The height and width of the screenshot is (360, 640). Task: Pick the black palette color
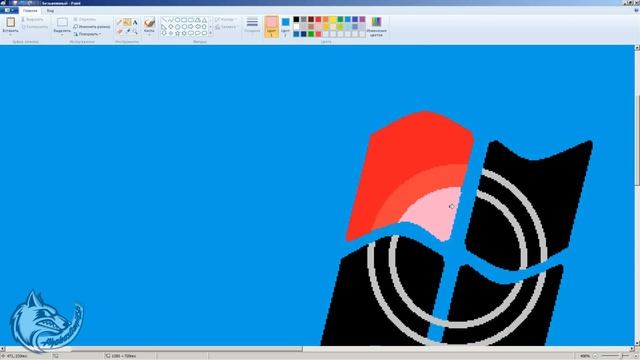[296, 19]
